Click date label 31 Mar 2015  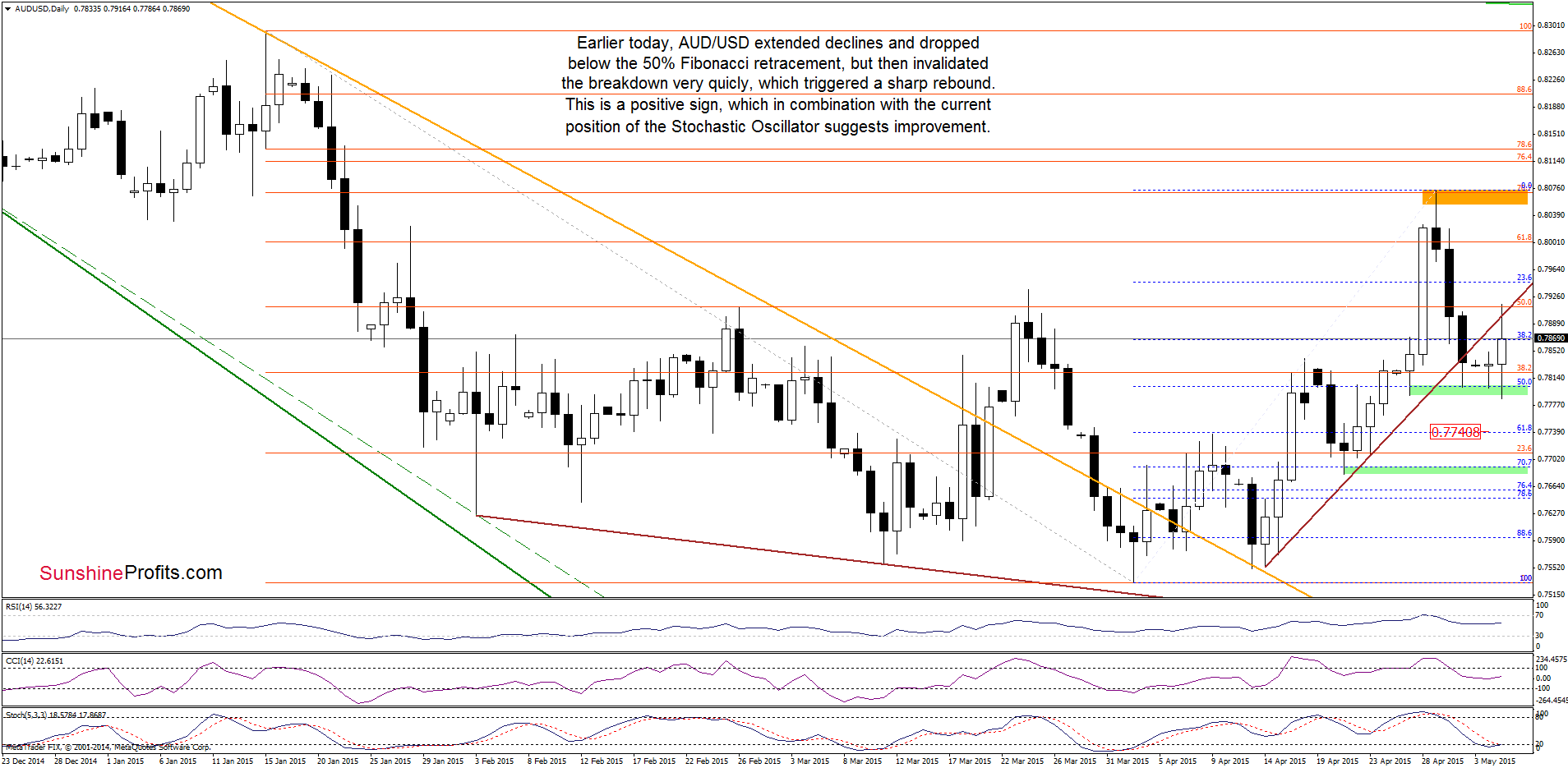point(1128,761)
